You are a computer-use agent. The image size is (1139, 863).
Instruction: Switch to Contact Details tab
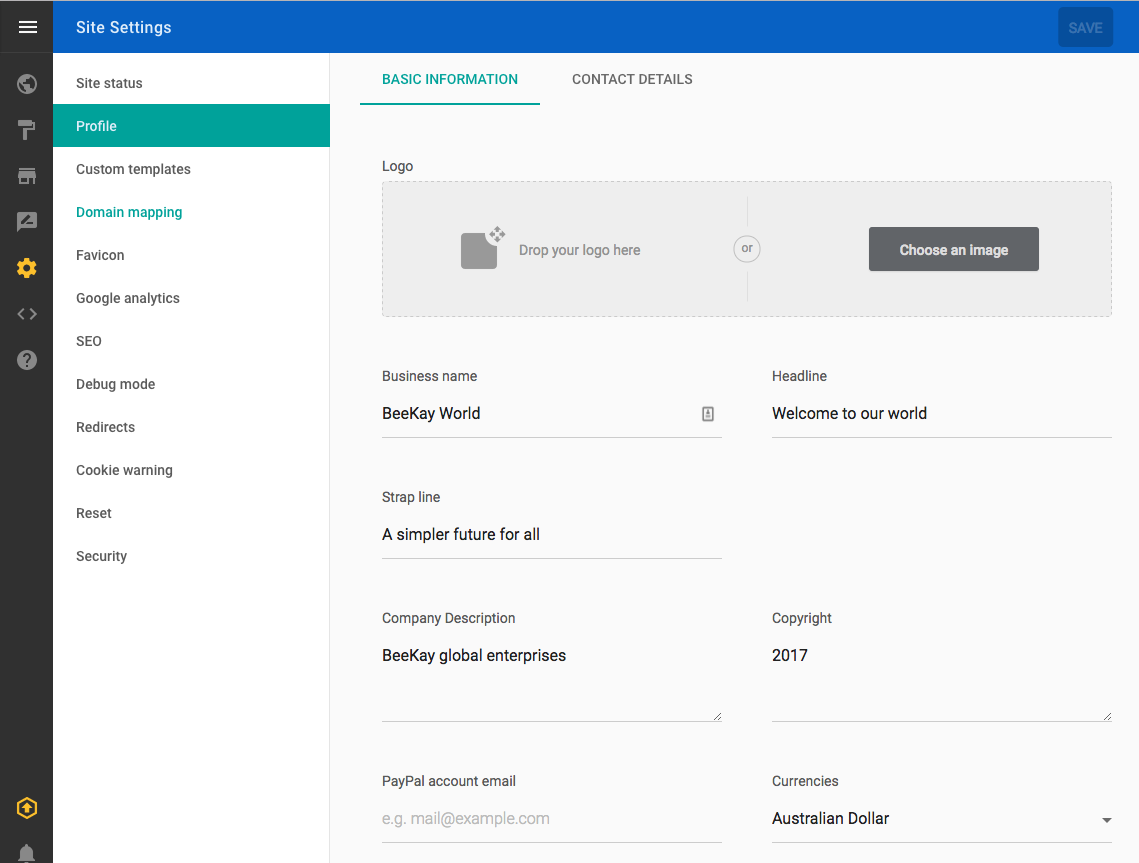632,79
